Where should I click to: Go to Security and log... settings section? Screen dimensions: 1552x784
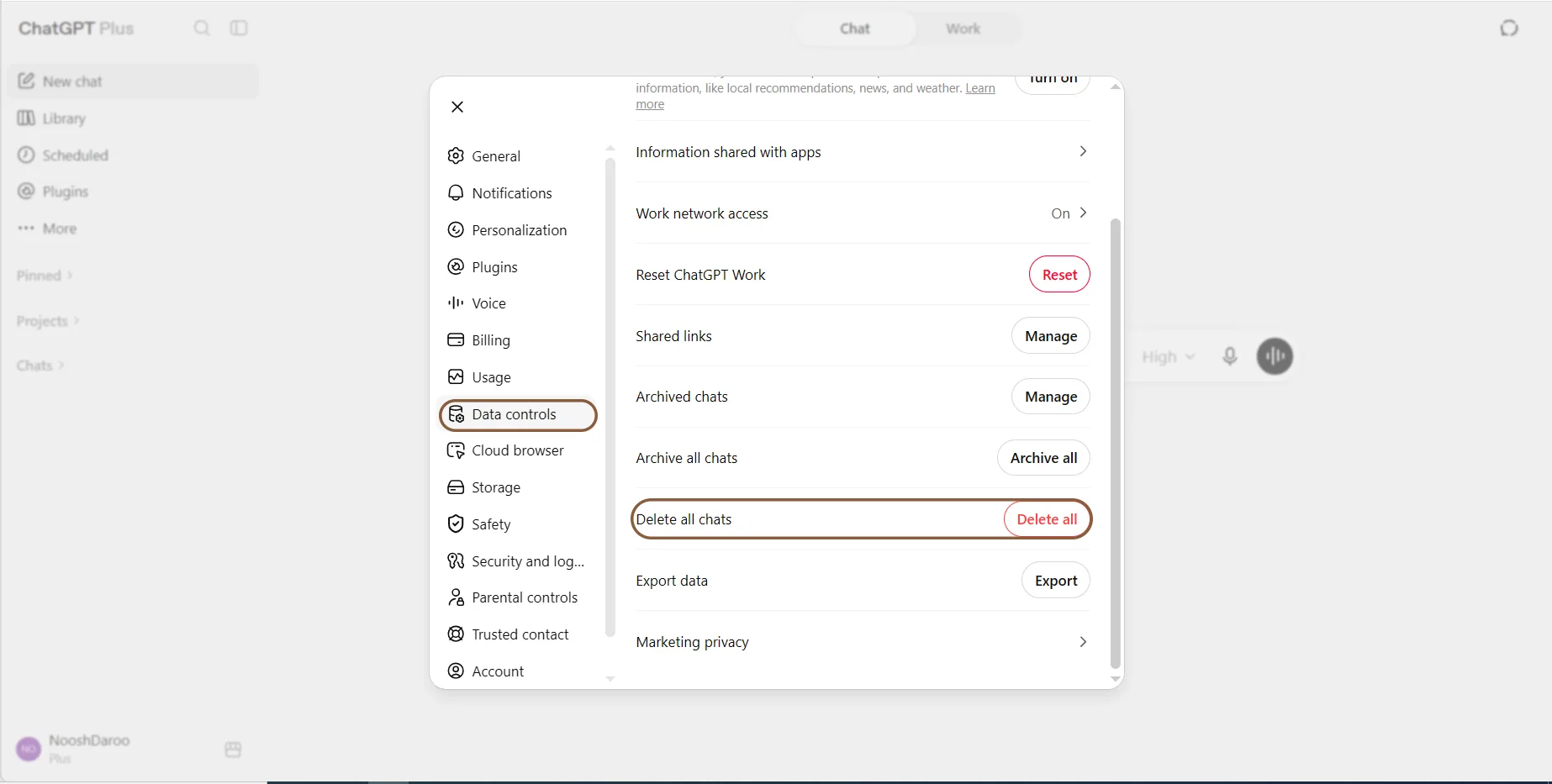[518, 560]
